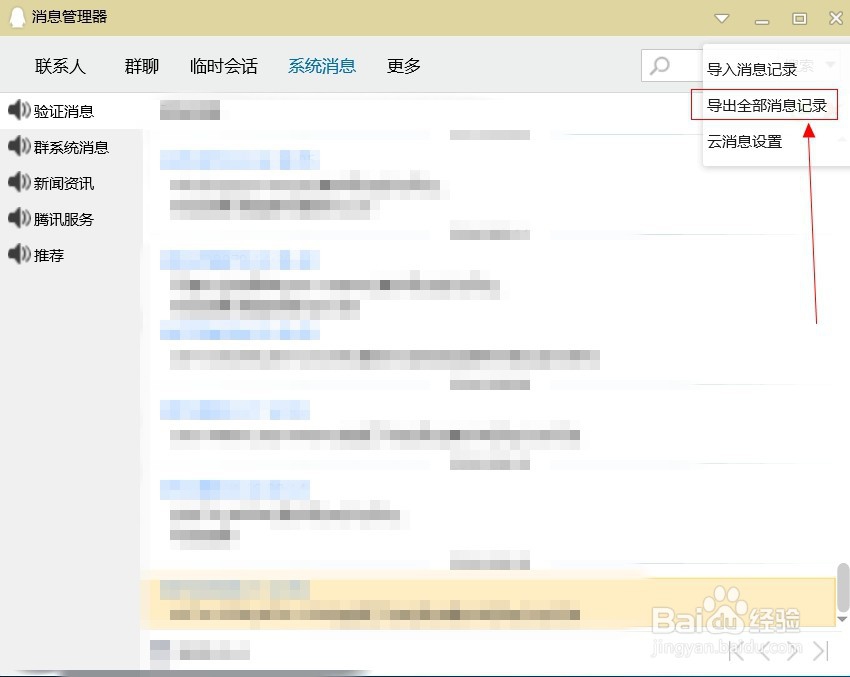Switch to the 群聊 tab
850x677 pixels.
tap(140, 65)
